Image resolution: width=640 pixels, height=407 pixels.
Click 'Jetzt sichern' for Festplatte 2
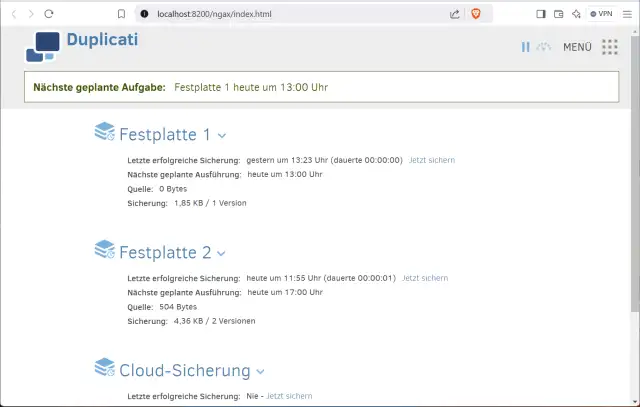tap(425, 278)
